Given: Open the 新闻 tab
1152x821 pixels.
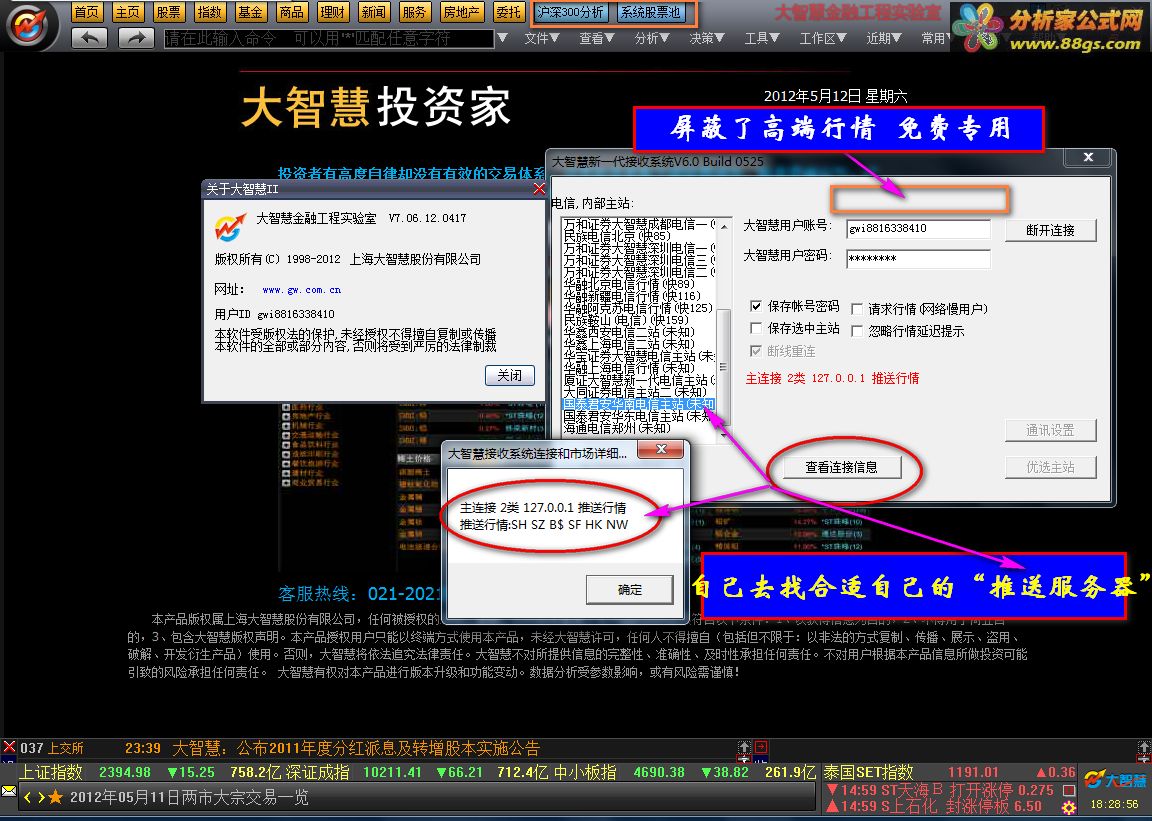Looking at the screenshot, I should (x=373, y=12).
